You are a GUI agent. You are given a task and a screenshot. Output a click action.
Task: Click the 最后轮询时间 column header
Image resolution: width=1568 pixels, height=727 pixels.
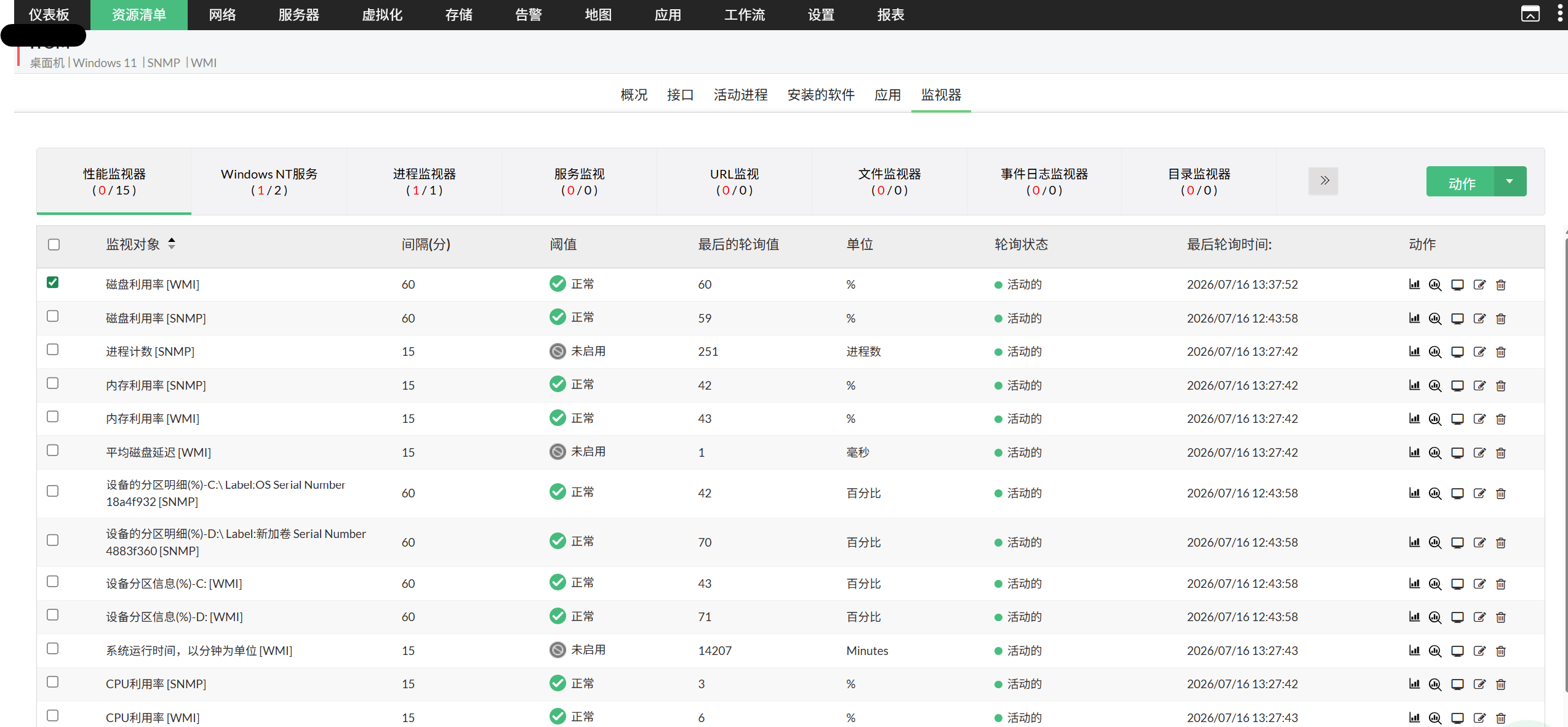[x=1229, y=244]
